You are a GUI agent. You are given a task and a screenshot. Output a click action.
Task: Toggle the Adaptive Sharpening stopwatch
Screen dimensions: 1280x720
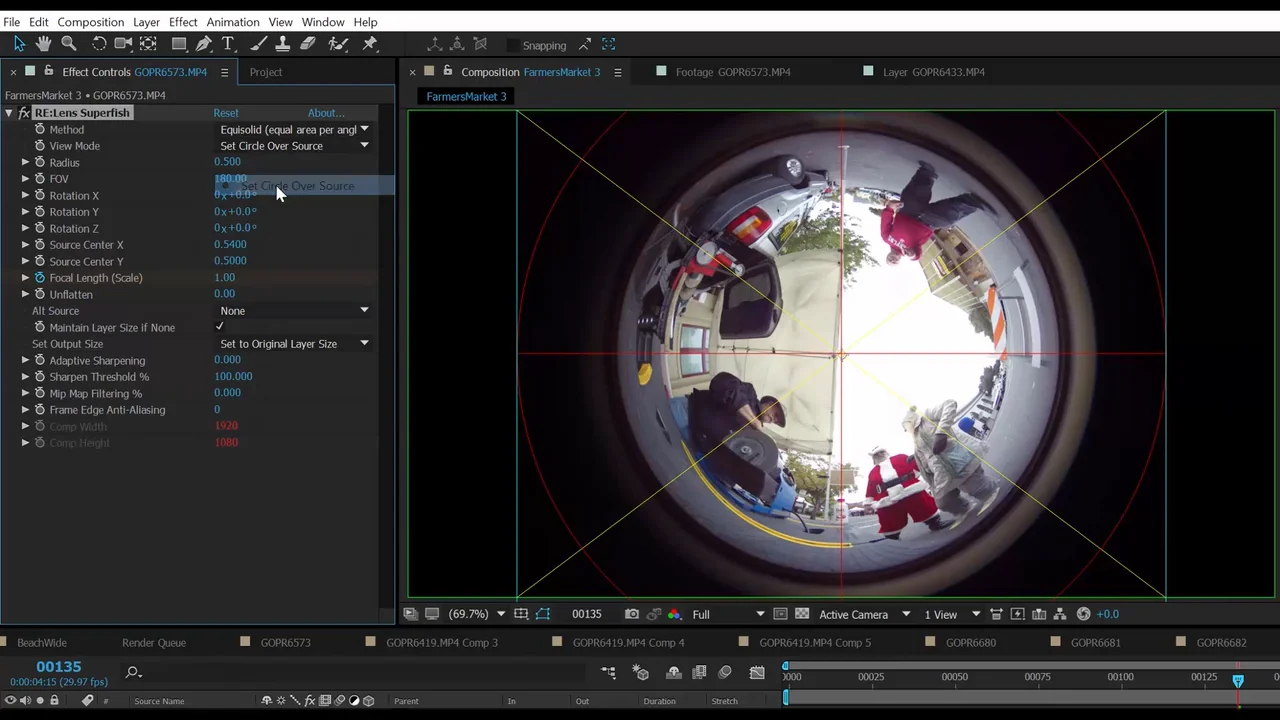coord(40,360)
